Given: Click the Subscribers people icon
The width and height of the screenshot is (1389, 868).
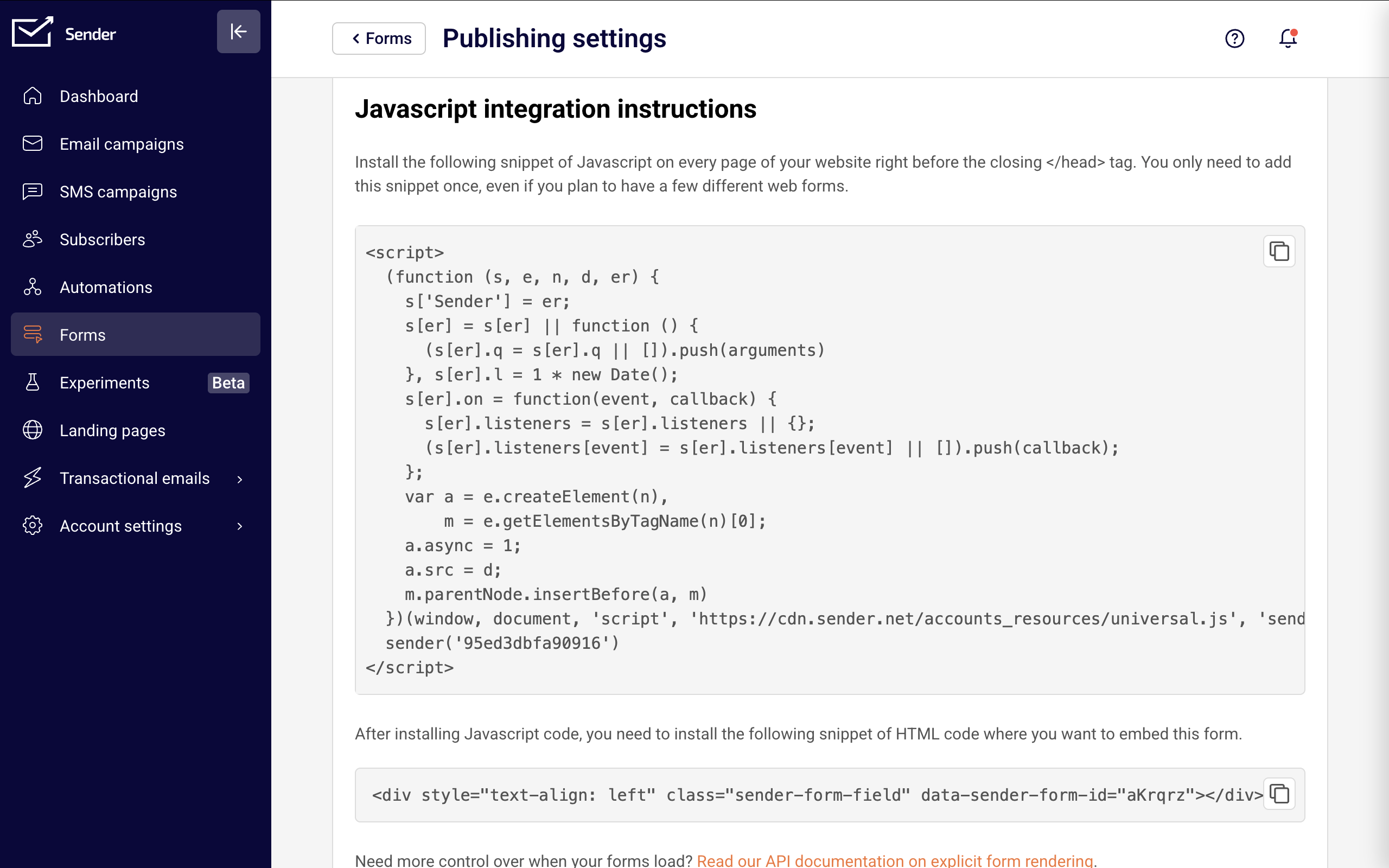Looking at the screenshot, I should [x=33, y=239].
